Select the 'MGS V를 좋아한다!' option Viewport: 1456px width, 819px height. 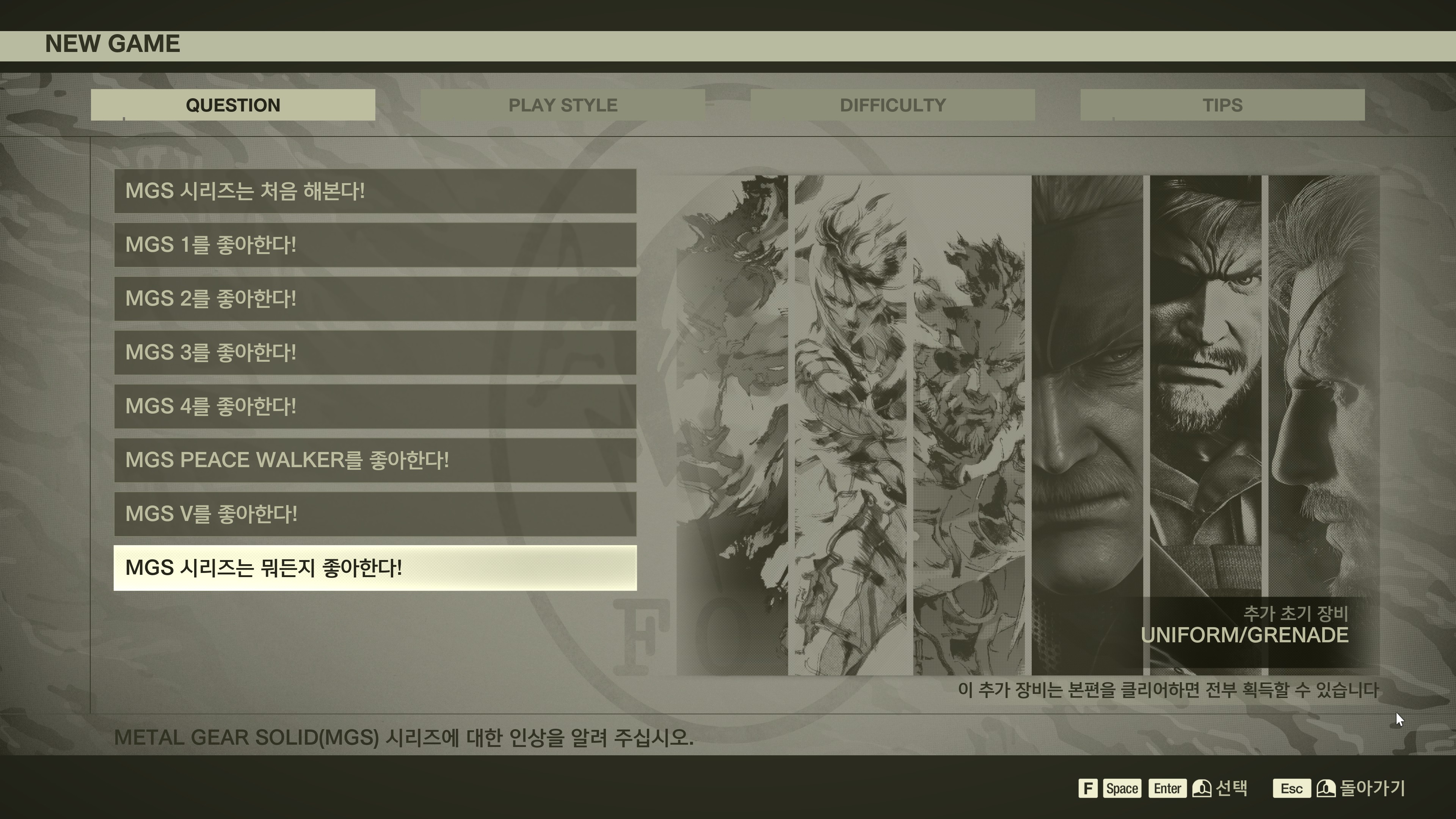pyautogui.click(x=375, y=514)
